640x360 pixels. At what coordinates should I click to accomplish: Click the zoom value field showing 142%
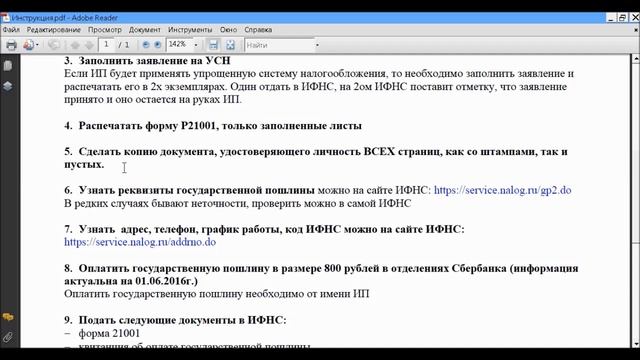(179, 44)
